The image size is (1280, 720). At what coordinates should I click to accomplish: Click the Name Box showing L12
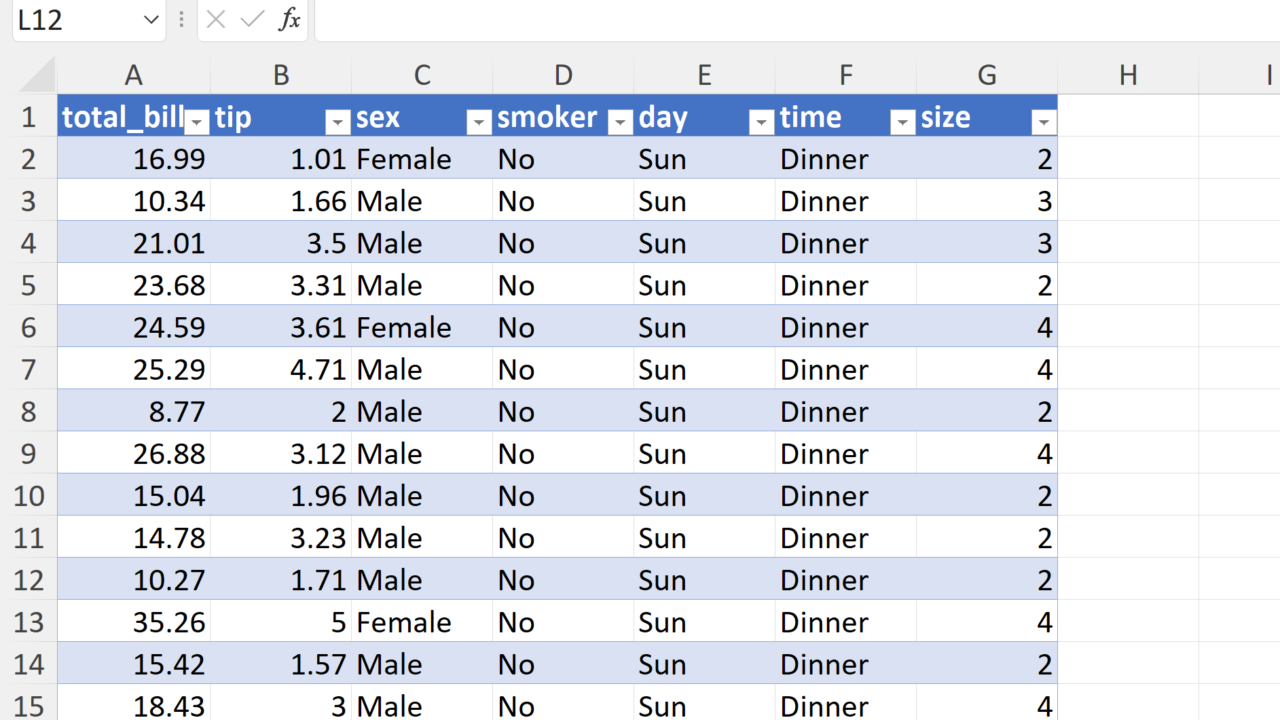point(70,20)
